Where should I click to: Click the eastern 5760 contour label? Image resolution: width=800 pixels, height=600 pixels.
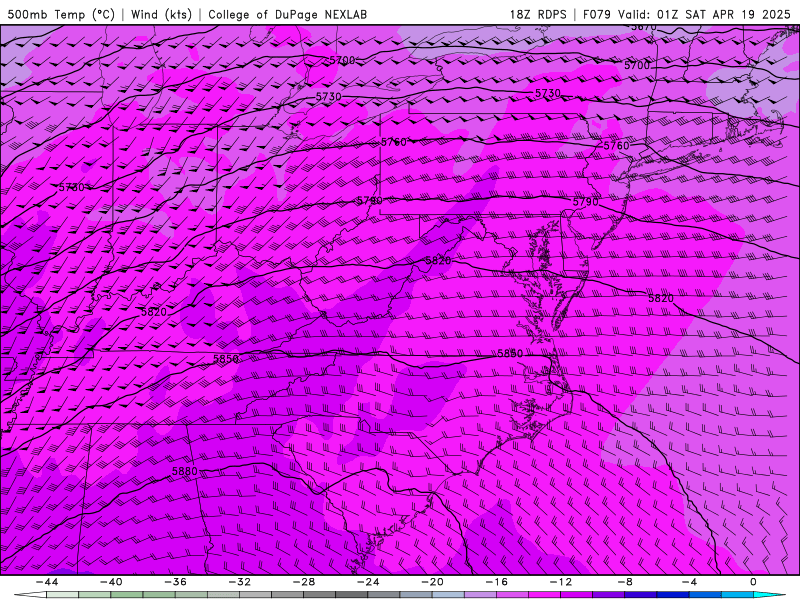(x=616, y=146)
